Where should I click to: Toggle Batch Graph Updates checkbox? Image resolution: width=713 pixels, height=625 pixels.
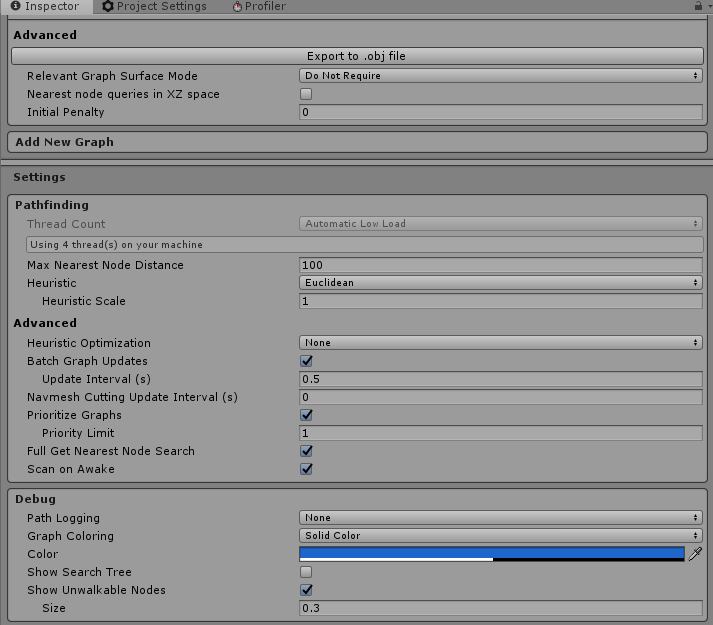tap(306, 361)
